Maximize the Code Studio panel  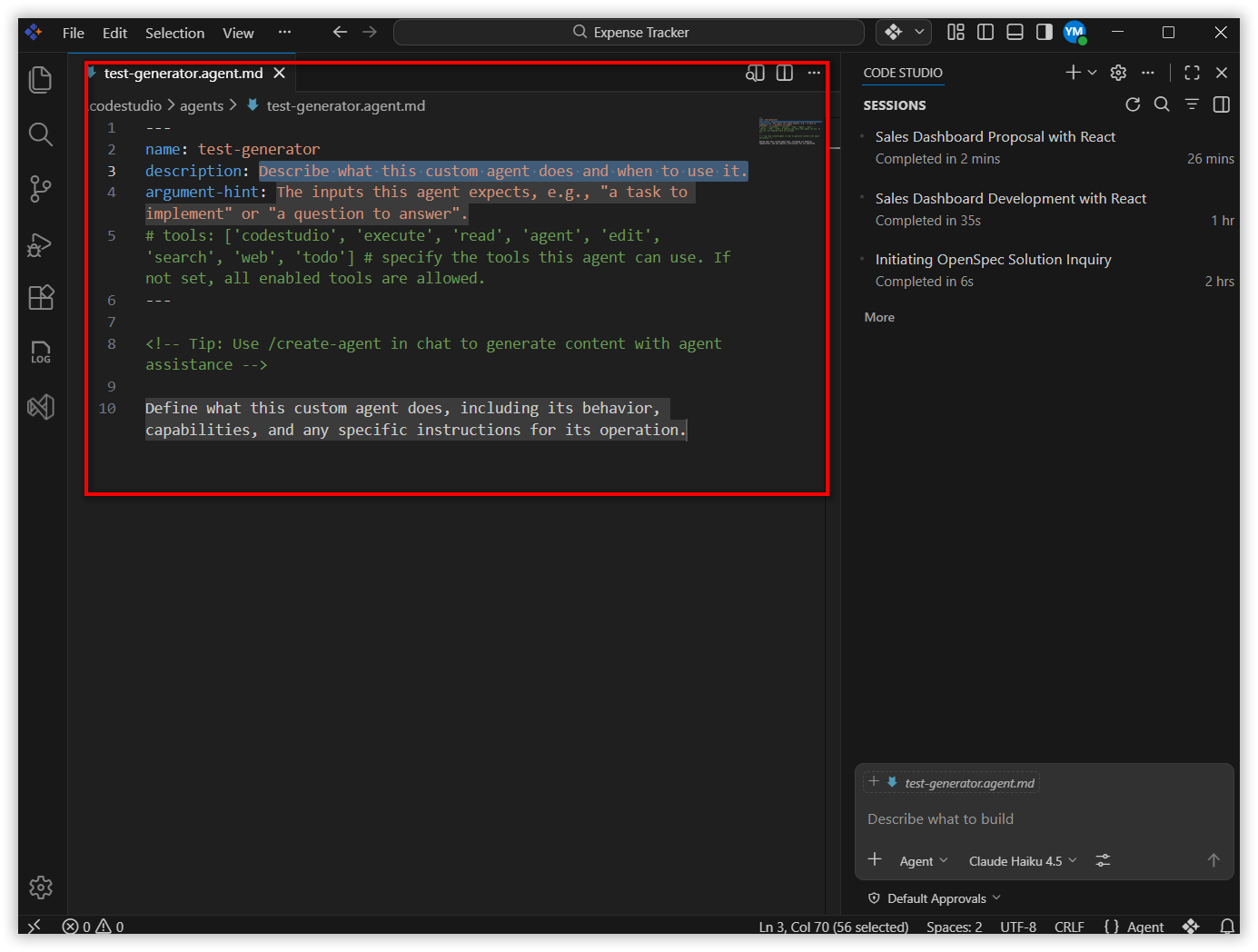click(1193, 73)
